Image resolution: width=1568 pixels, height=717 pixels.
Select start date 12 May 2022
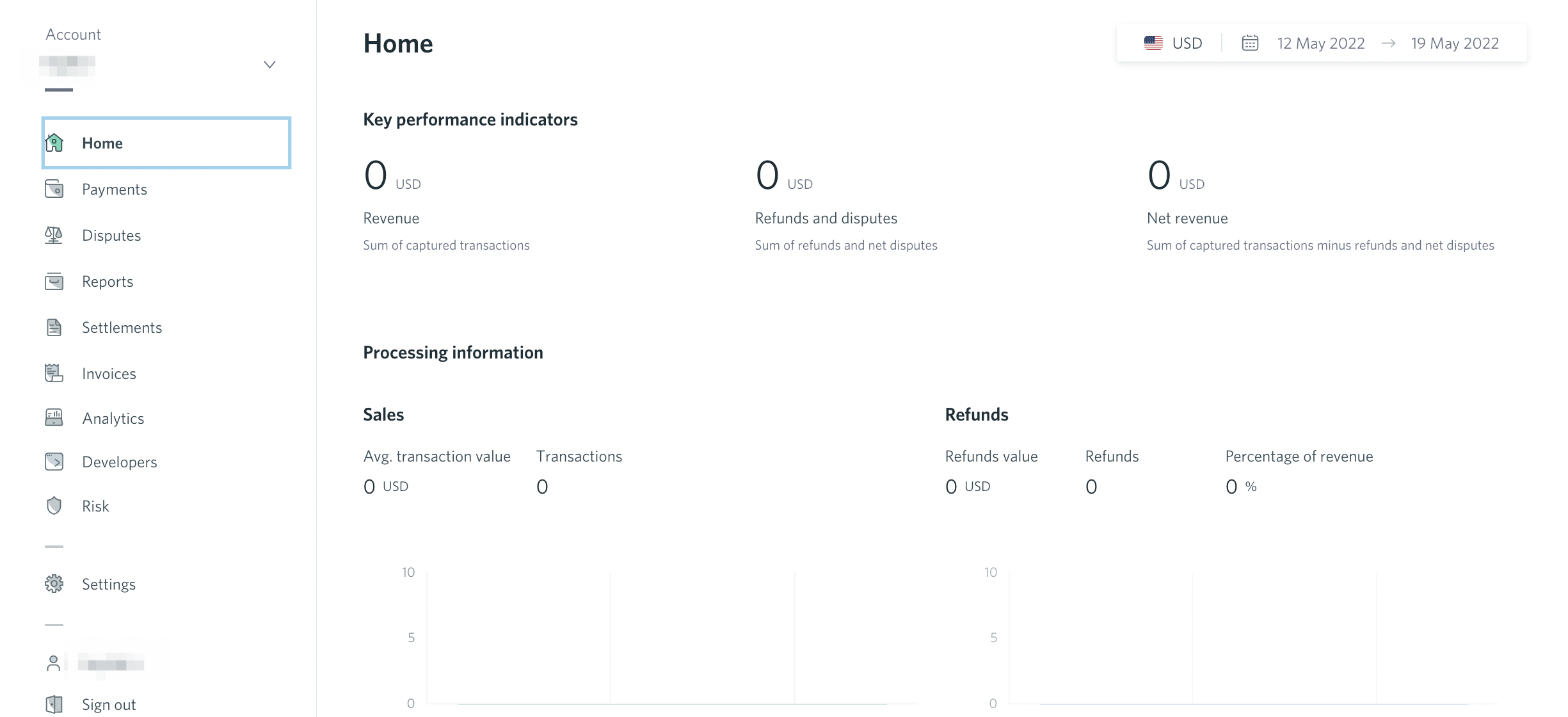1321,43
